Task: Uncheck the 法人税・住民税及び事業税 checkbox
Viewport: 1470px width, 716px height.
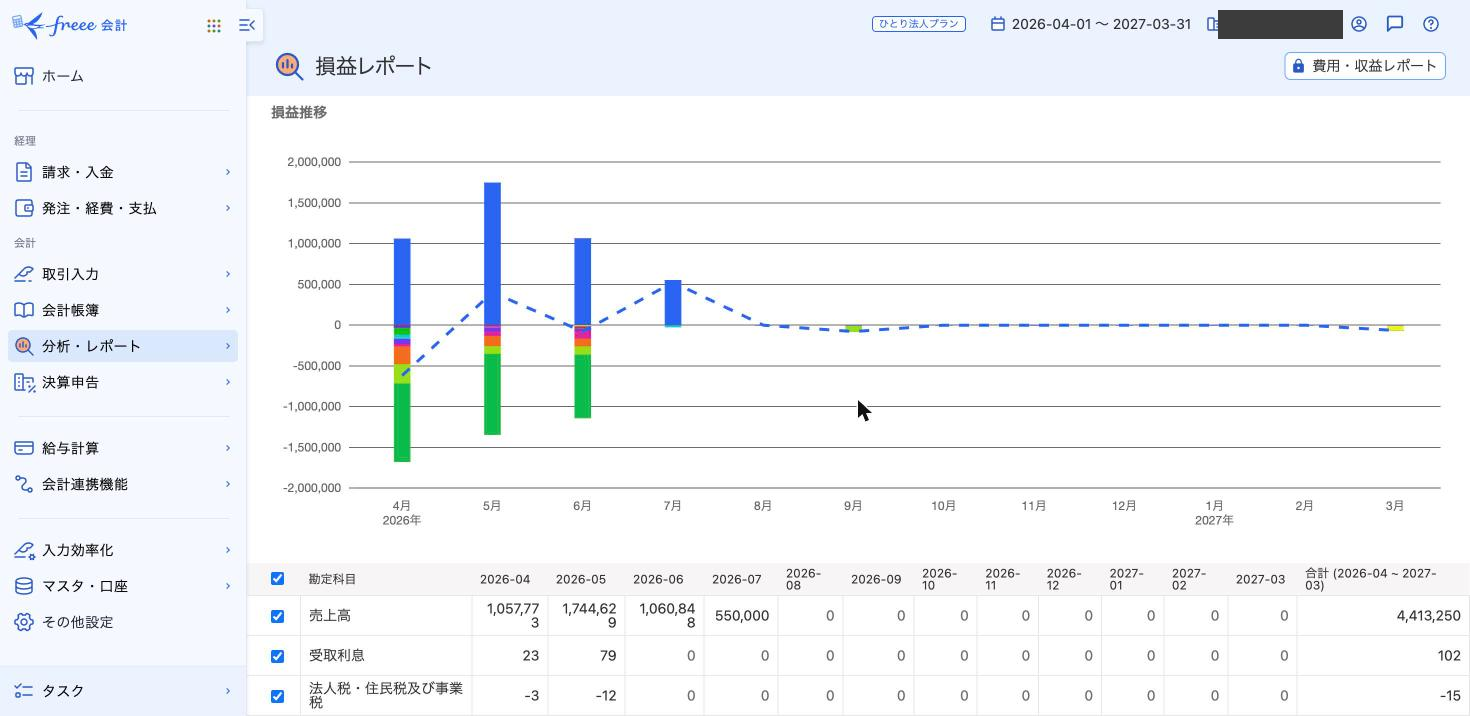Action: click(277, 696)
